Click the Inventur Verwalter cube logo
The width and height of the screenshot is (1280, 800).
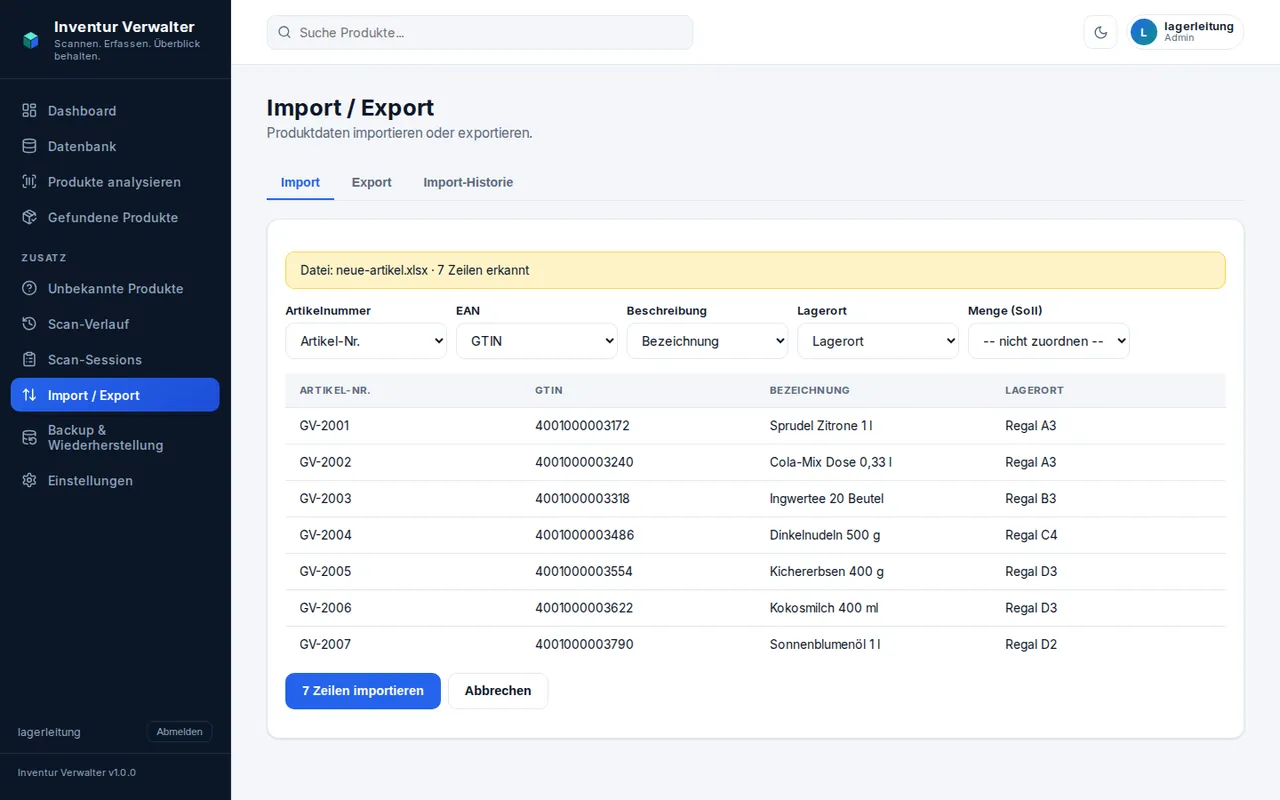pos(30,40)
